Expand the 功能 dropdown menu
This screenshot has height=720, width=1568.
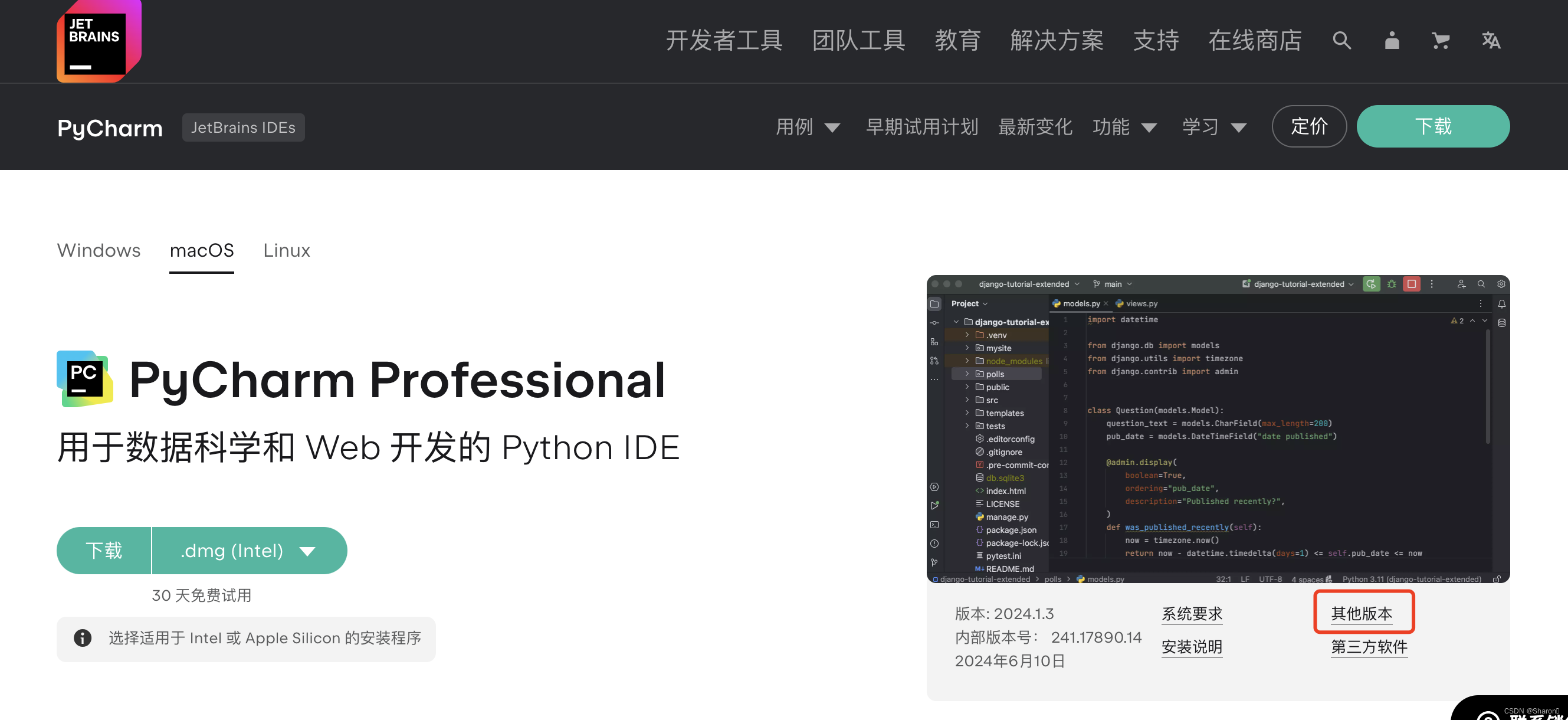tap(1124, 127)
